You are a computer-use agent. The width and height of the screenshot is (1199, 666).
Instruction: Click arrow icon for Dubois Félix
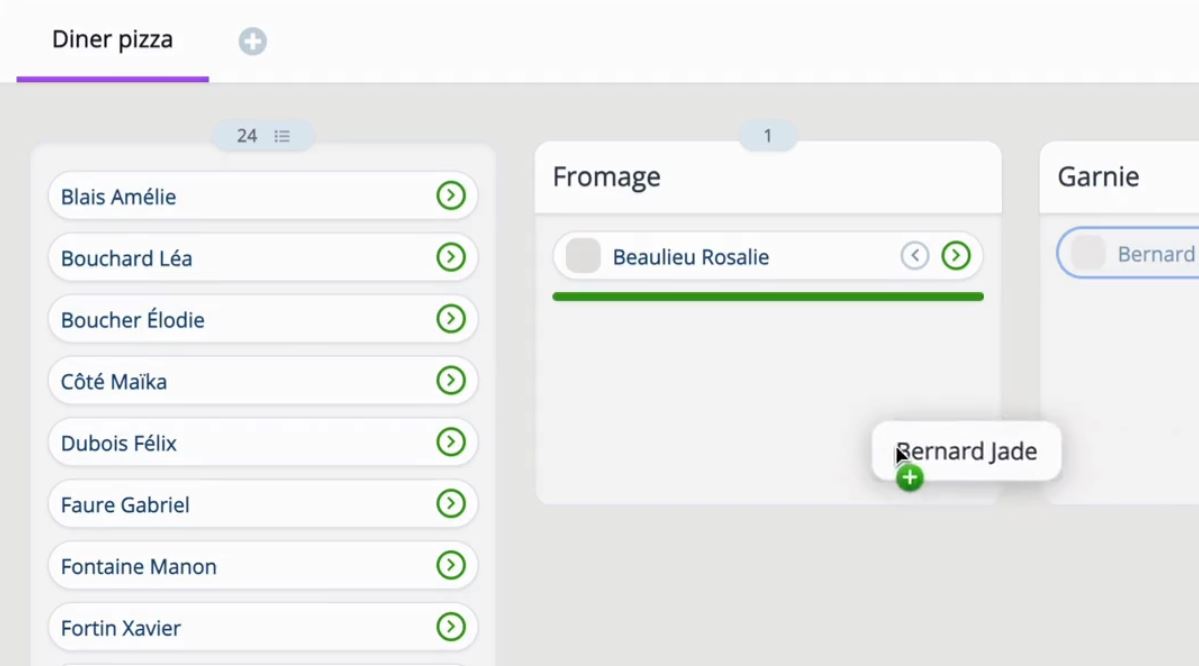(451, 442)
